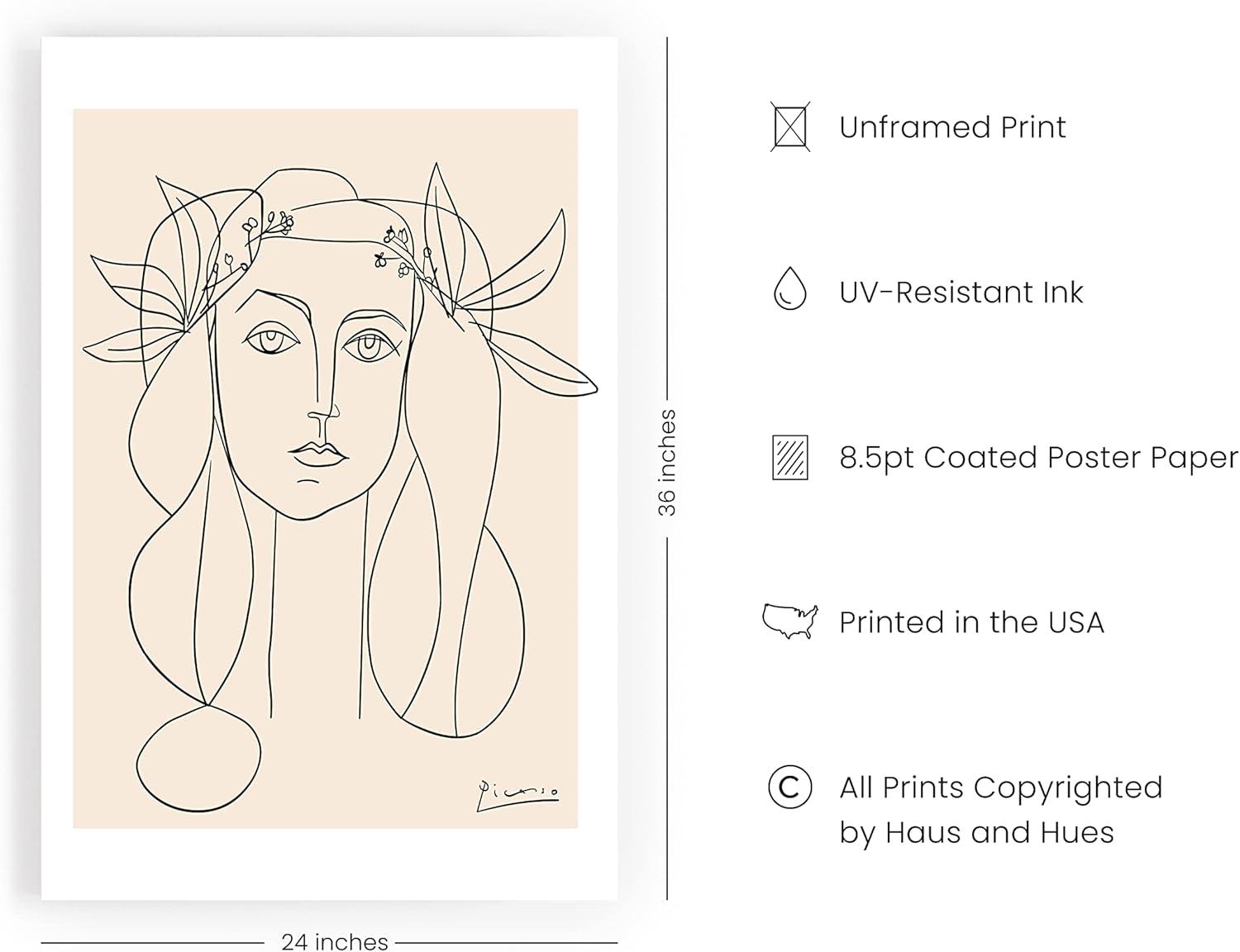Image resolution: width=1240 pixels, height=952 pixels.
Task: Click the "8.5pt Coated Poster Paper" text
Action: click(x=1038, y=458)
